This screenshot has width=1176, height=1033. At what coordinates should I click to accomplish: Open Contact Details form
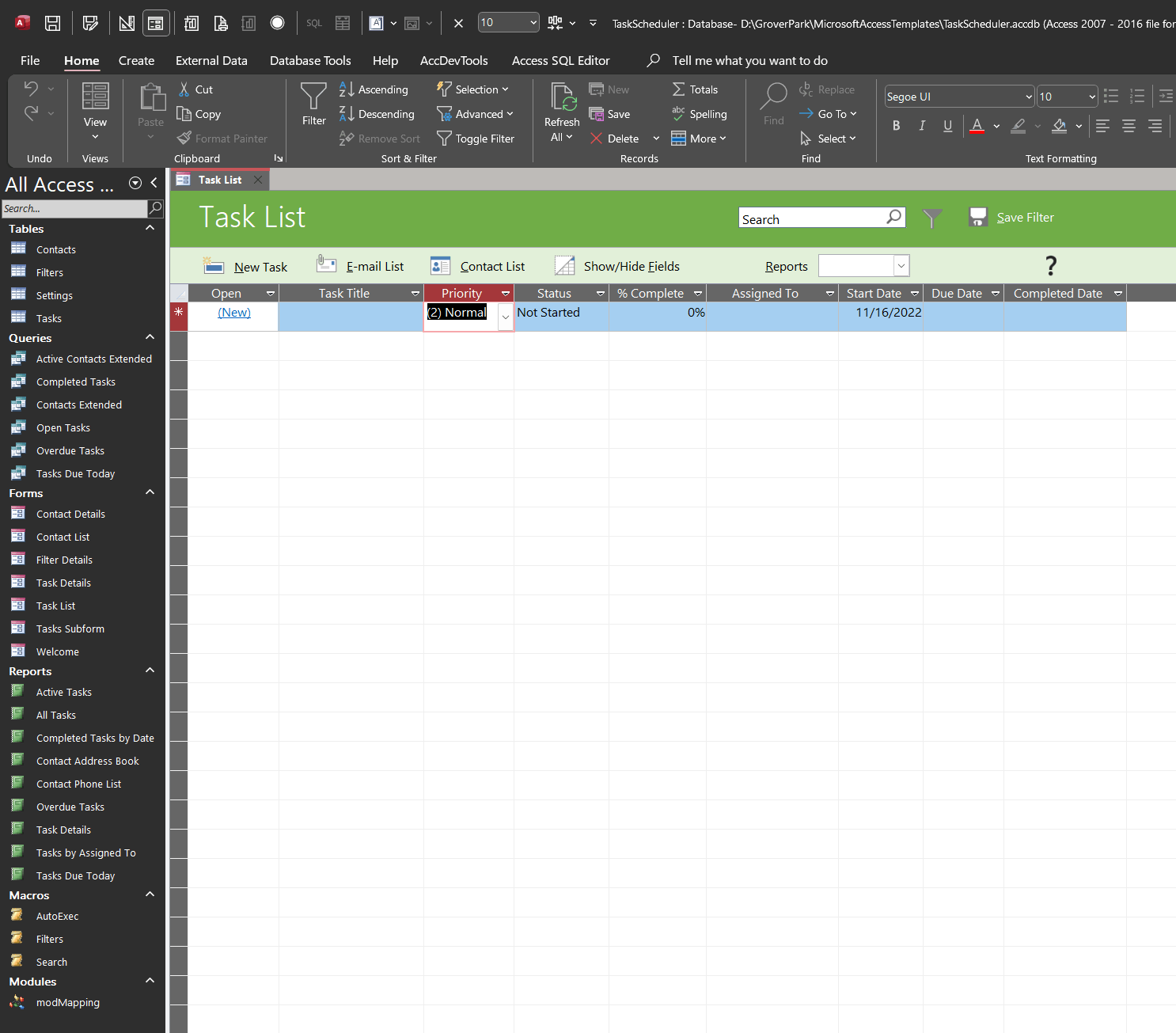tap(70, 514)
